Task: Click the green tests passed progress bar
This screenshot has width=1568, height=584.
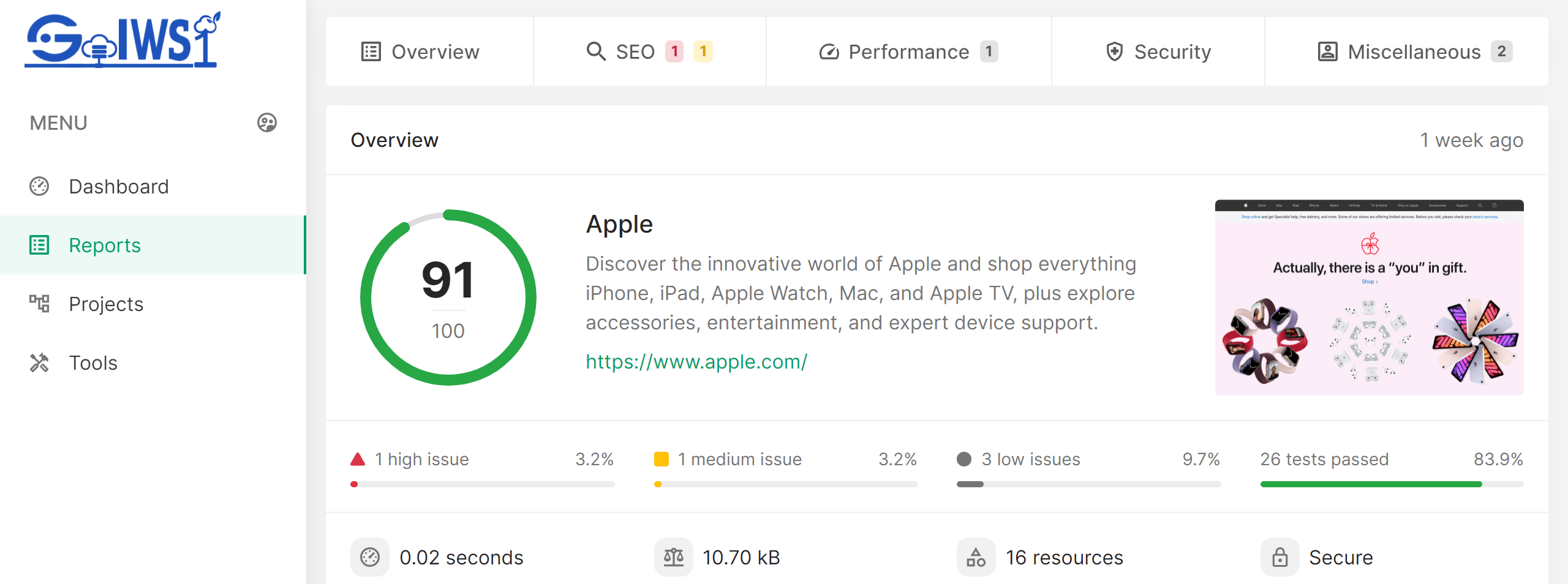Action: tap(1371, 484)
